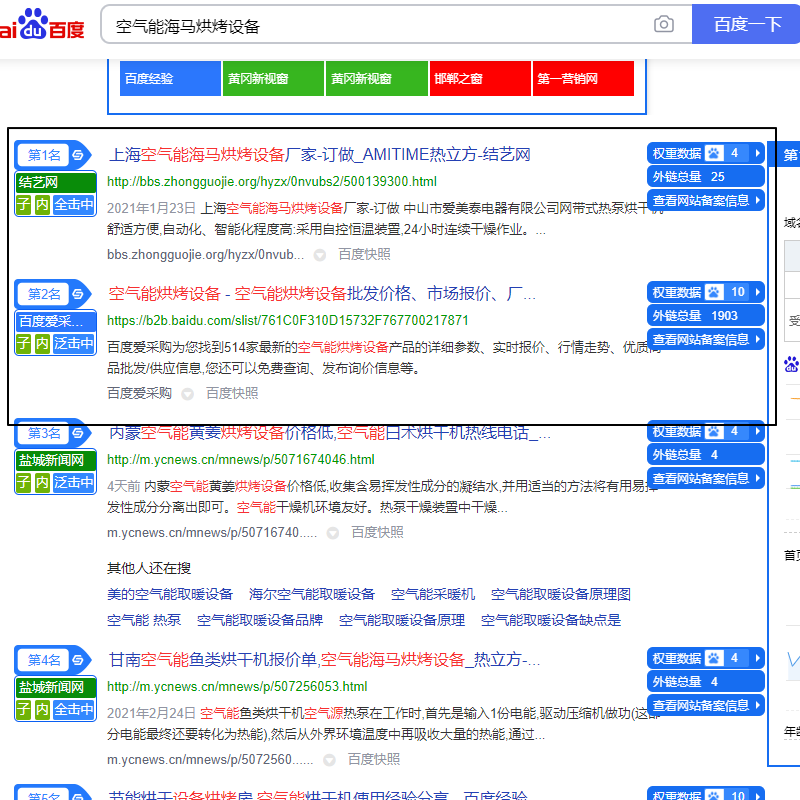Click refresh icon beside 第3名 rank badge

coord(78,433)
